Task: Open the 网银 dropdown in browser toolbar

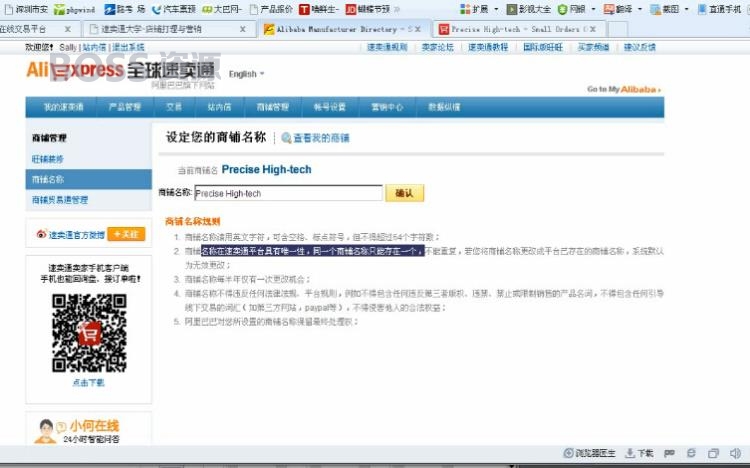Action: pyautogui.click(x=577, y=9)
